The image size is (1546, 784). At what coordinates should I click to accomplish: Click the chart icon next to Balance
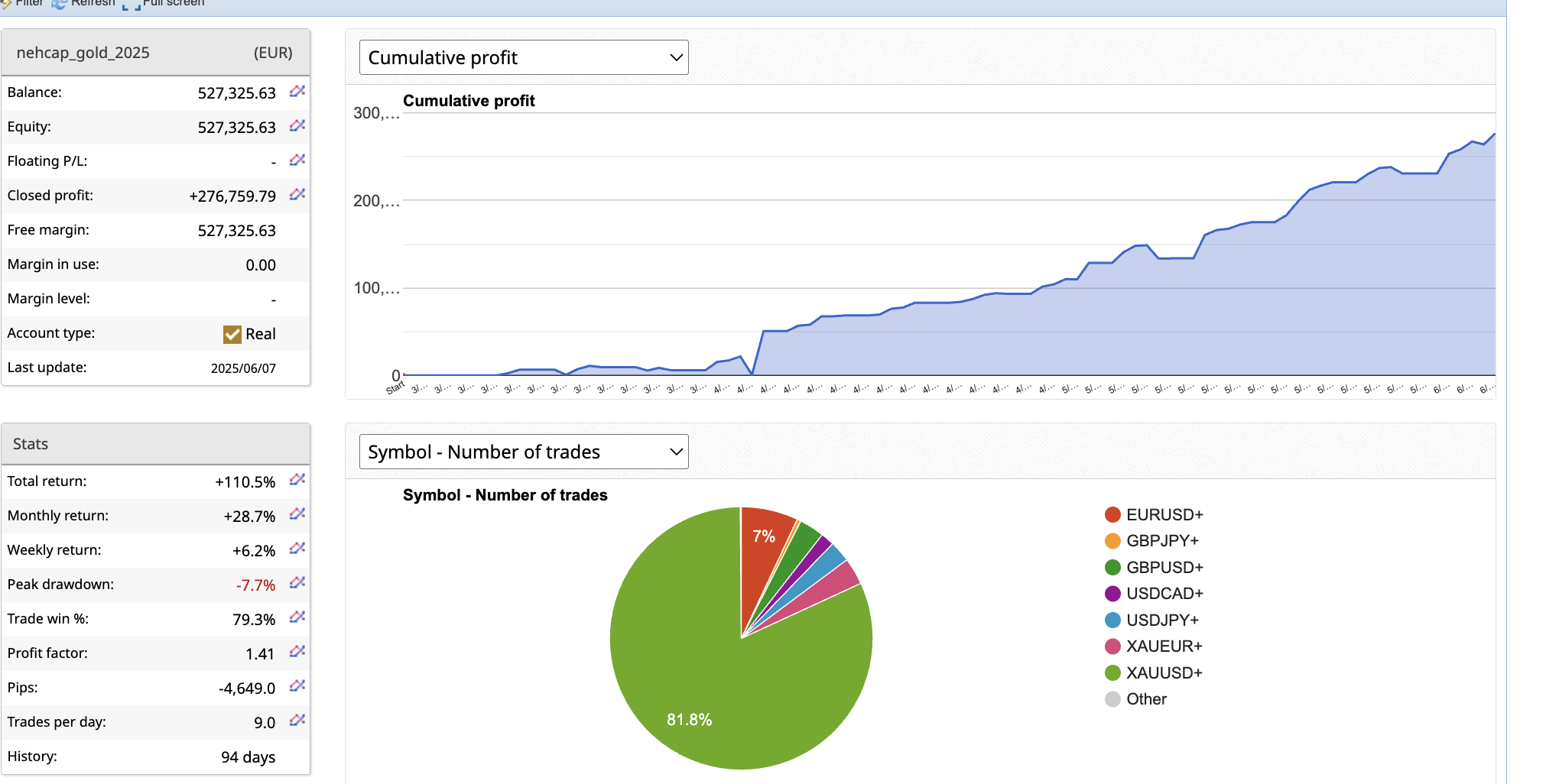click(x=297, y=92)
